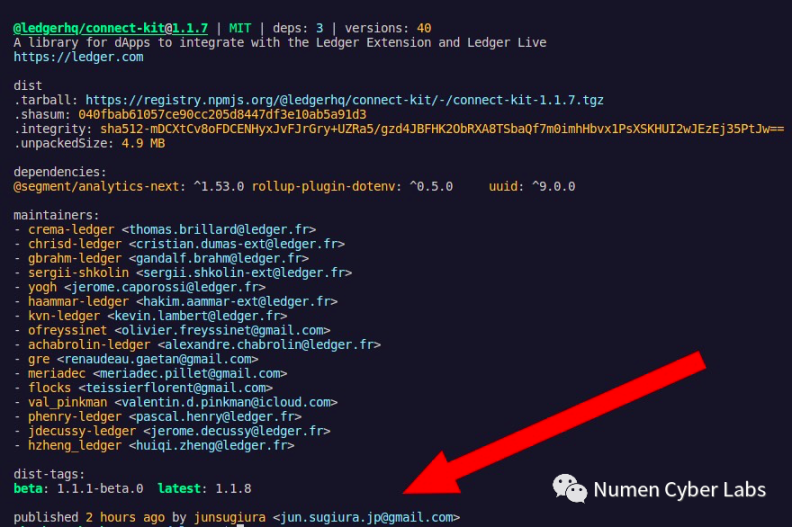
Task: Select the shasum hash value
Action: click(222, 115)
